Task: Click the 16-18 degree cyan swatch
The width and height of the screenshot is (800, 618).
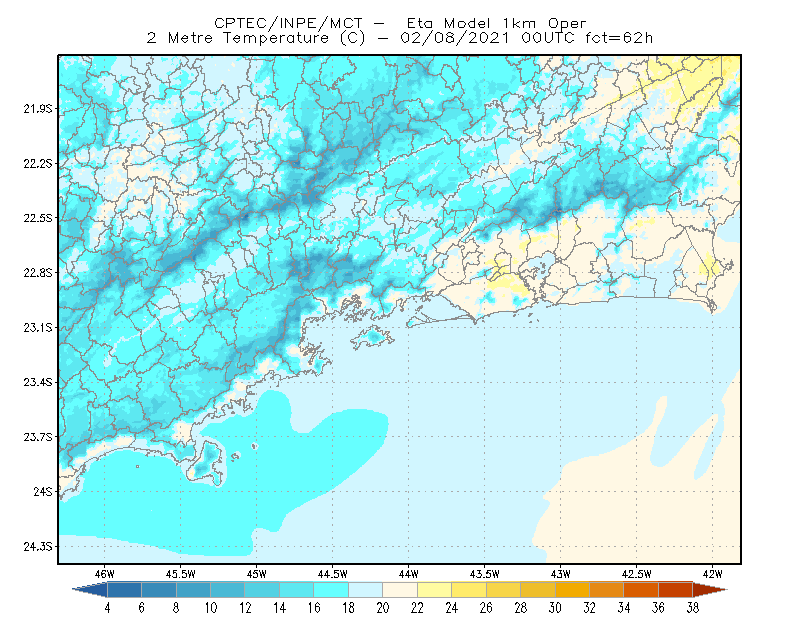Action: (x=331, y=590)
